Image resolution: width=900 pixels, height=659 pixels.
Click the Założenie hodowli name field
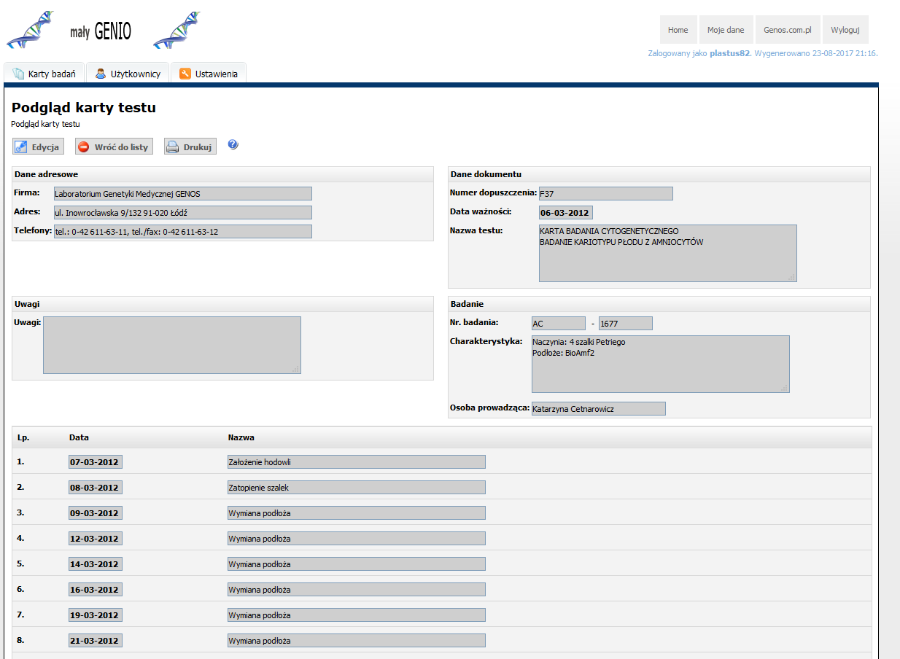356,462
